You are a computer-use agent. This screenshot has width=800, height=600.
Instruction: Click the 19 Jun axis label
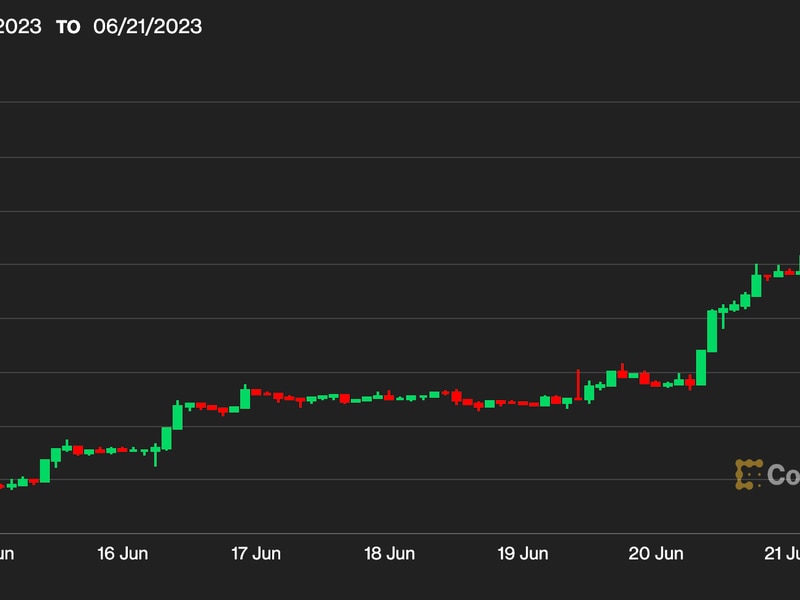pyautogui.click(x=523, y=554)
